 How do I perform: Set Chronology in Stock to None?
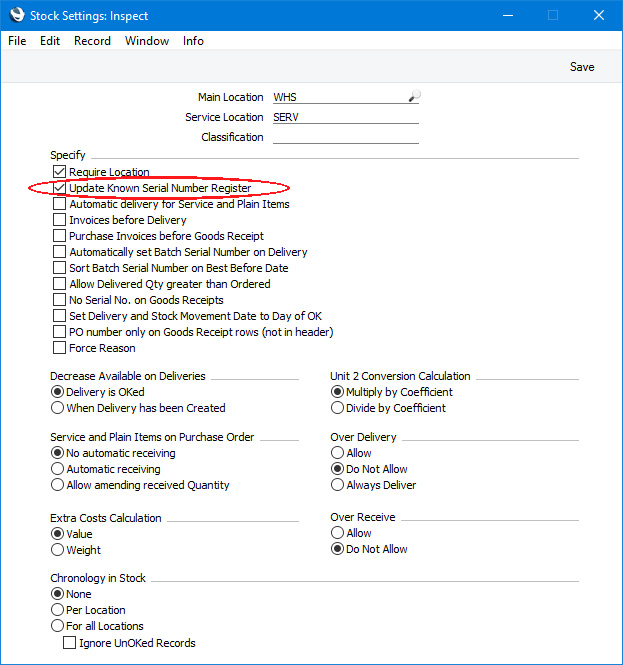(57, 594)
